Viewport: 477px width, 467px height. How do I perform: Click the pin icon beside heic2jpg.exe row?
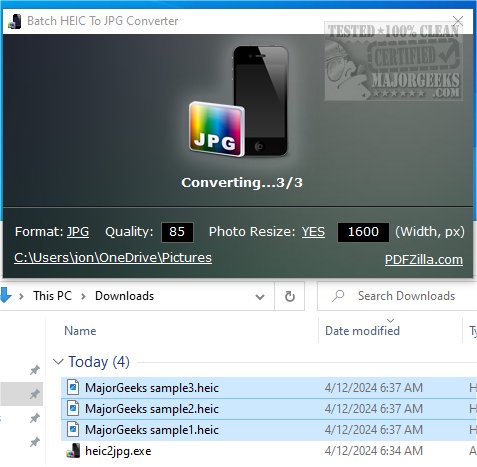35,442
